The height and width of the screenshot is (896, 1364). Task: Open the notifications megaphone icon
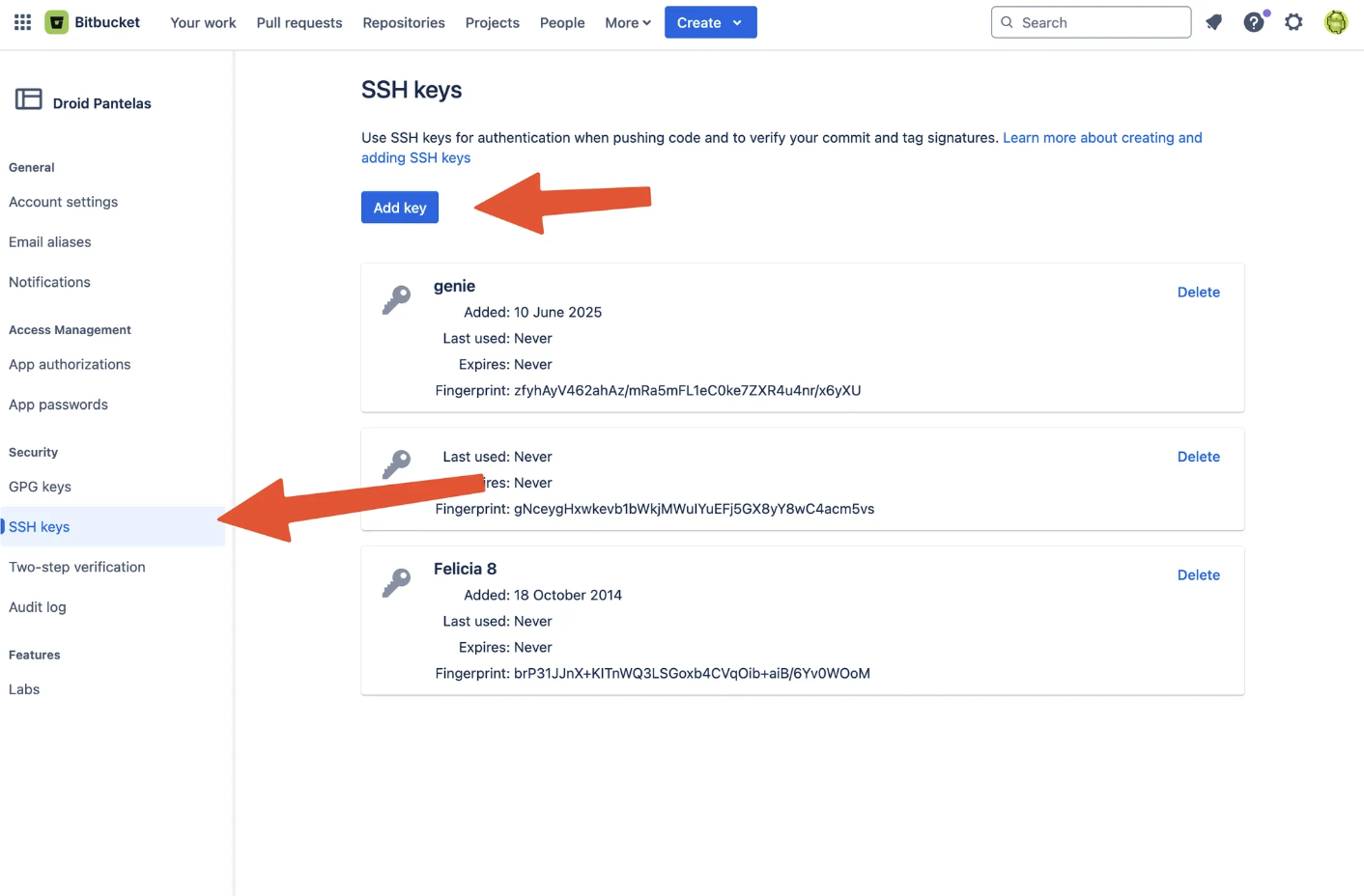tap(1213, 22)
